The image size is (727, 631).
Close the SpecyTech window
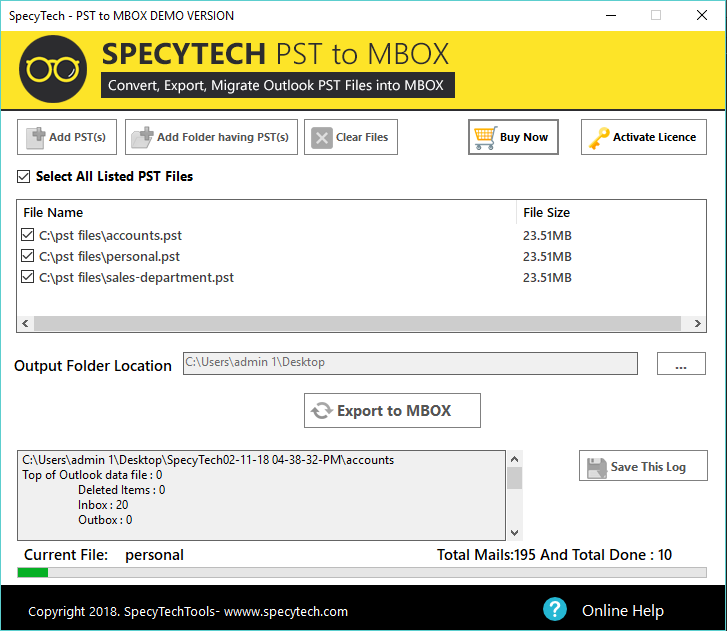(x=702, y=15)
